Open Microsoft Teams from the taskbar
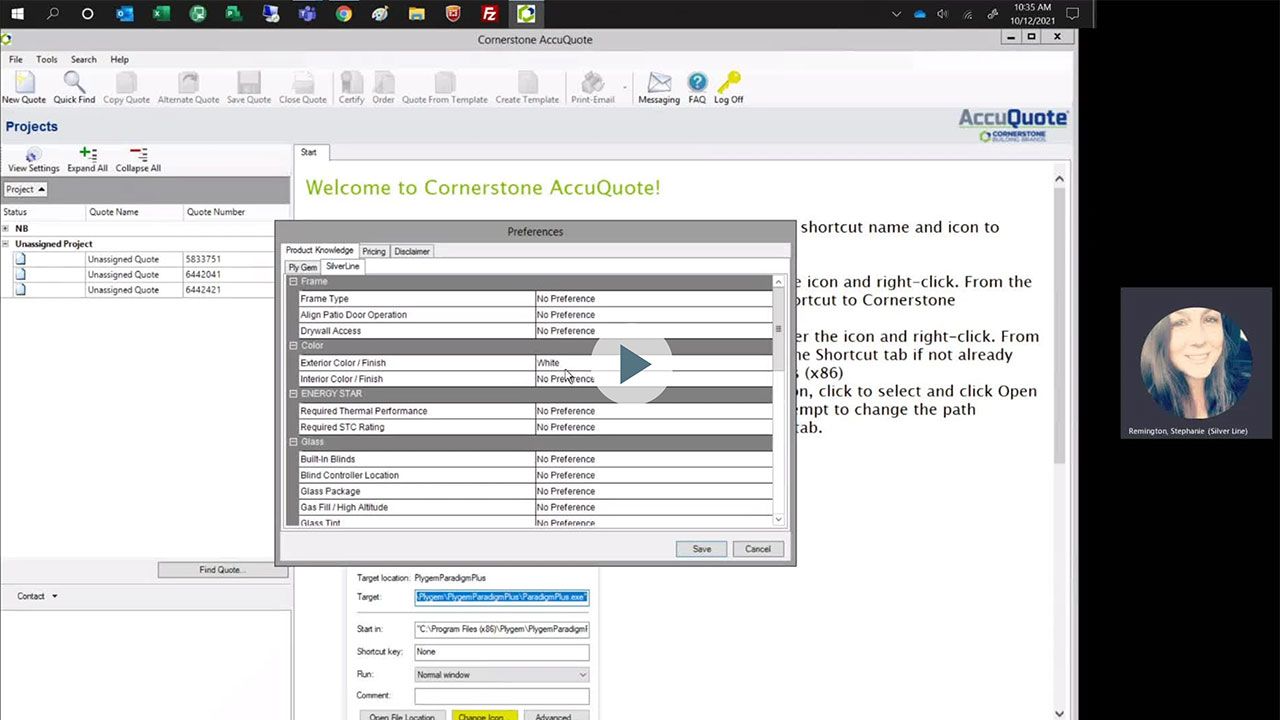 (x=307, y=14)
